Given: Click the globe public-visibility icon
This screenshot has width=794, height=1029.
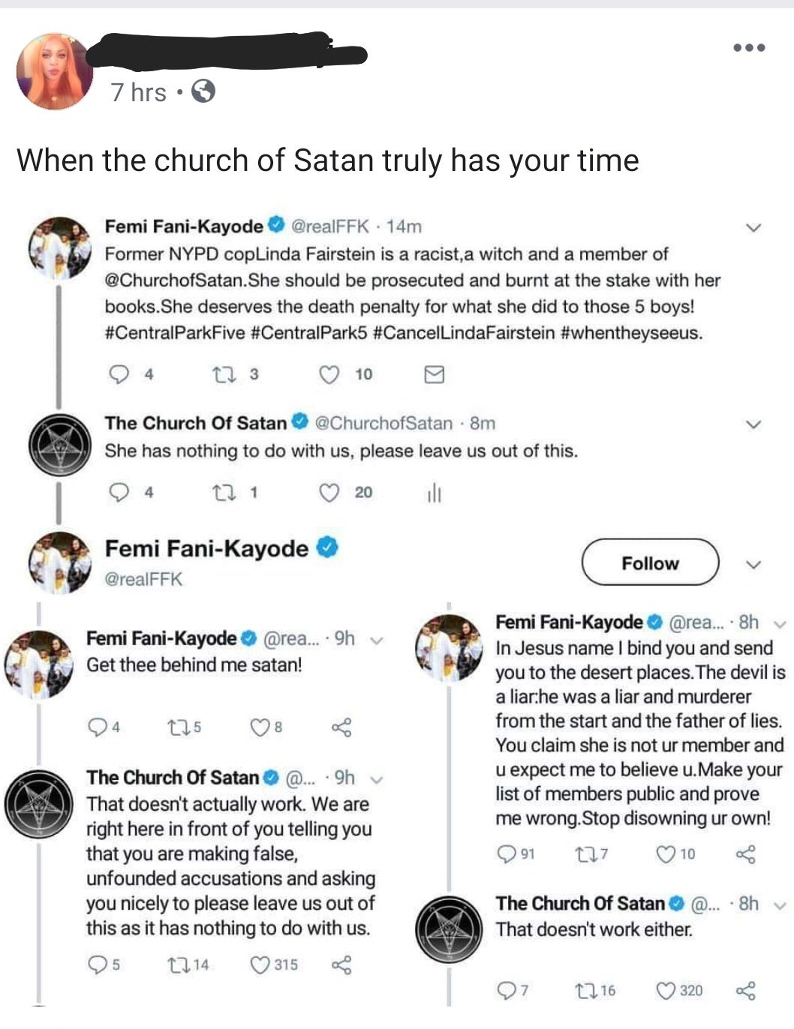Looking at the screenshot, I should pyautogui.click(x=201, y=92).
